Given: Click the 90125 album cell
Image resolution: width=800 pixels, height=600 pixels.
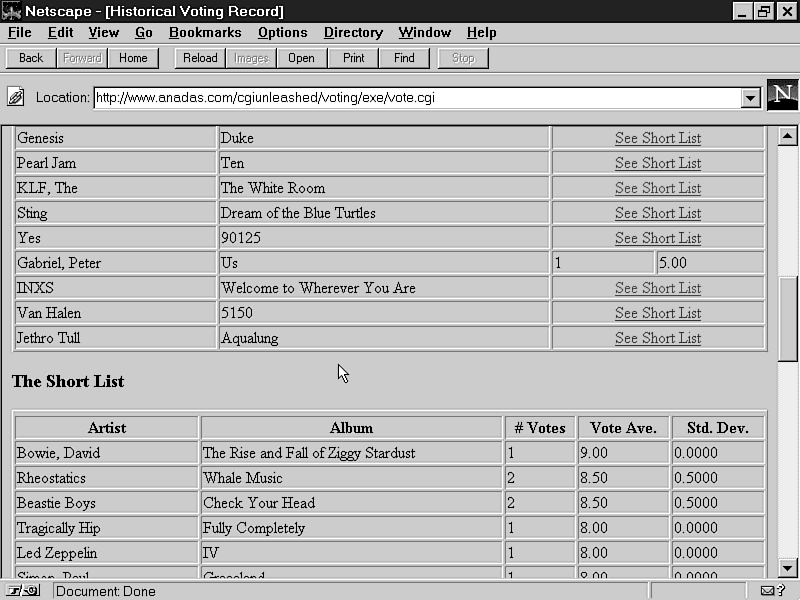Looking at the screenshot, I should tap(384, 238).
